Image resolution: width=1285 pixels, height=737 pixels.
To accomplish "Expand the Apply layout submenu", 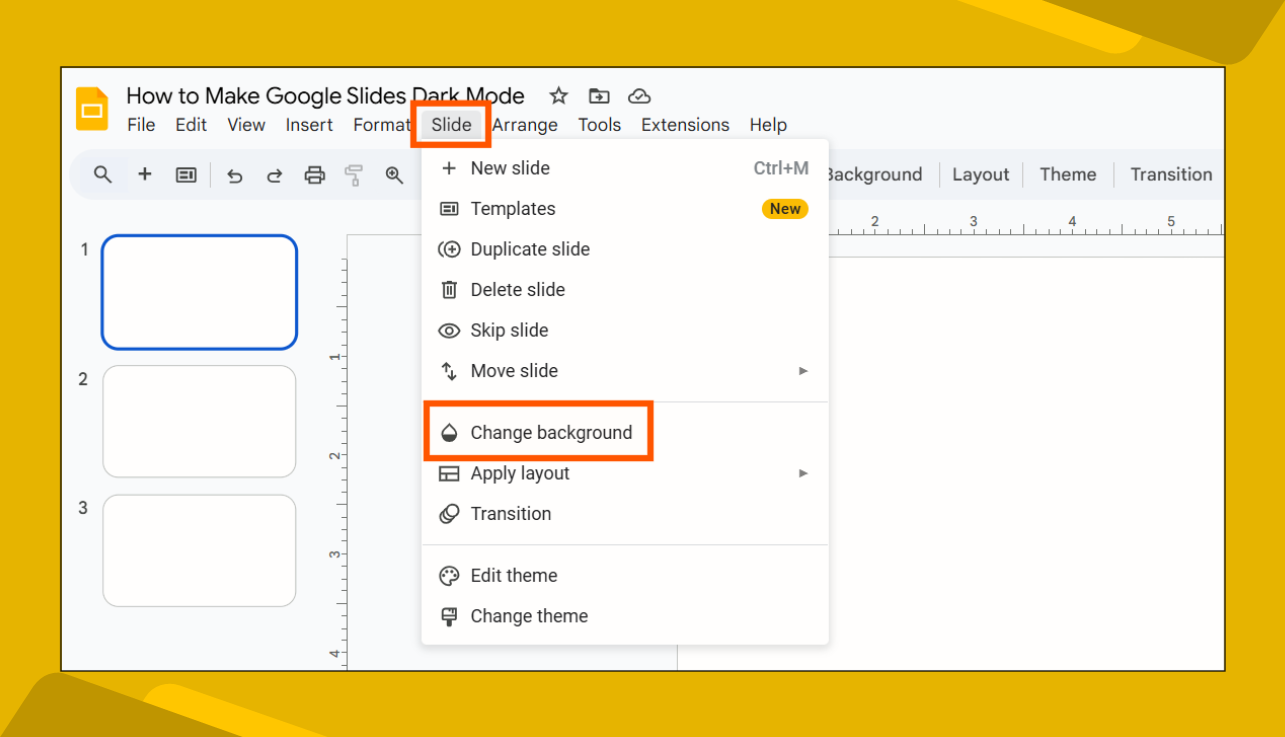I will (x=802, y=473).
